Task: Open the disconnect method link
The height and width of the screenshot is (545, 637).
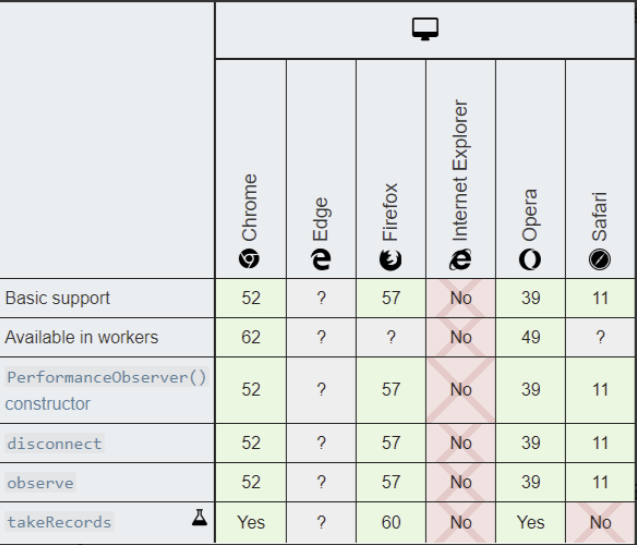Action: click(54, 443)
